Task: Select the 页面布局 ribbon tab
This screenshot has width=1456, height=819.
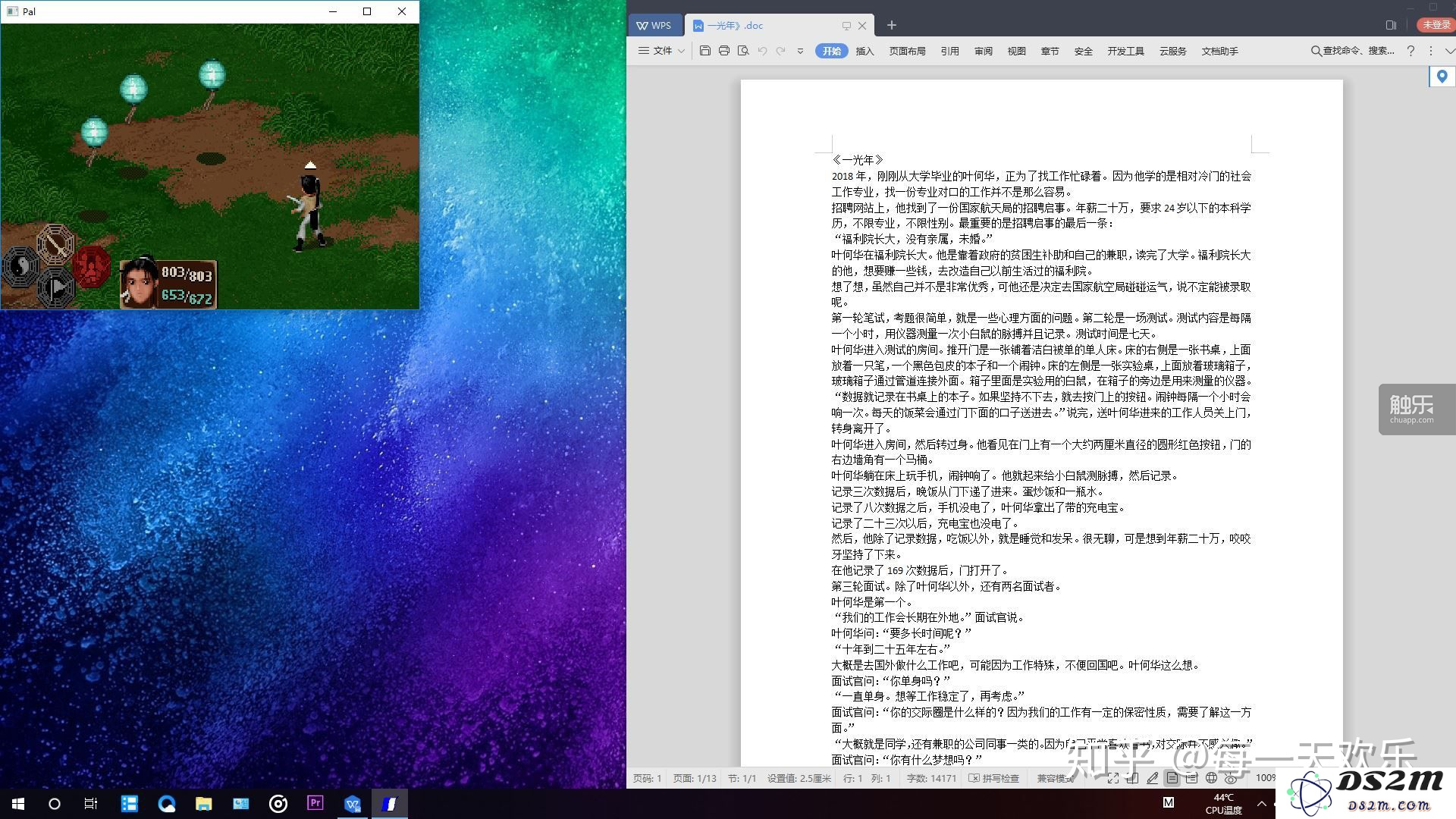Action: pyautogui.click(x=908, y=51)
